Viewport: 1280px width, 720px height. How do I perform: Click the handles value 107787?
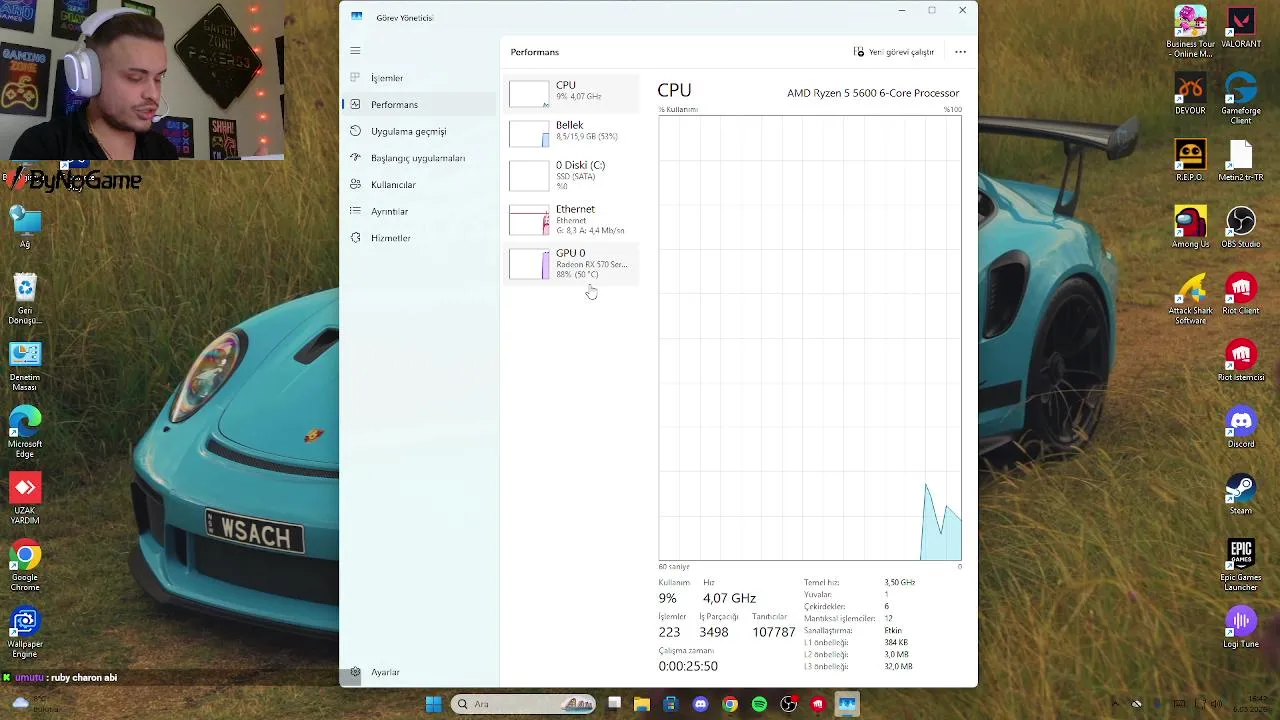(774, 632)
